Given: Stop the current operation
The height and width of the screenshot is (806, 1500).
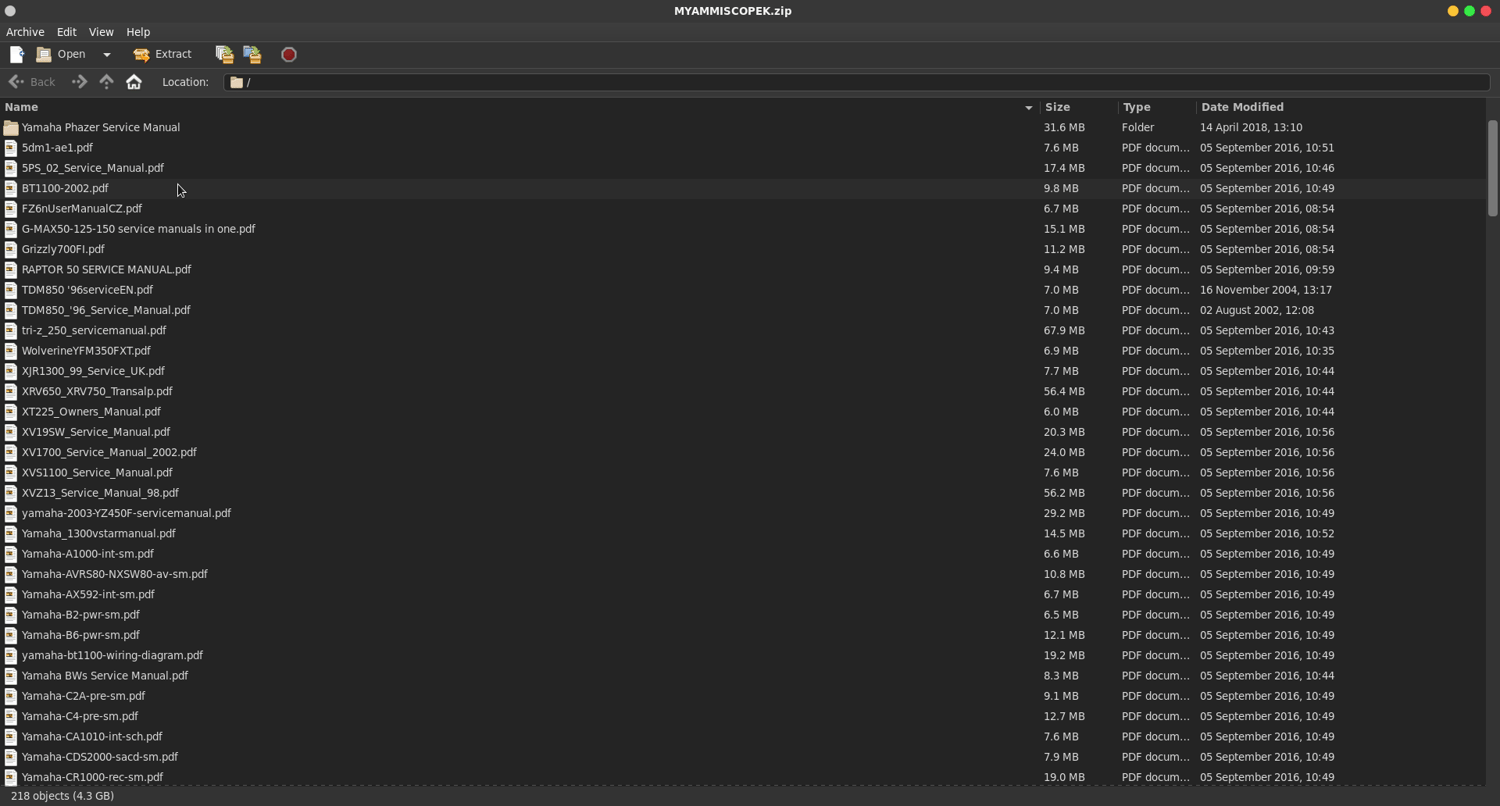Looking at the screenshot, I should click(x=289, y=54).
